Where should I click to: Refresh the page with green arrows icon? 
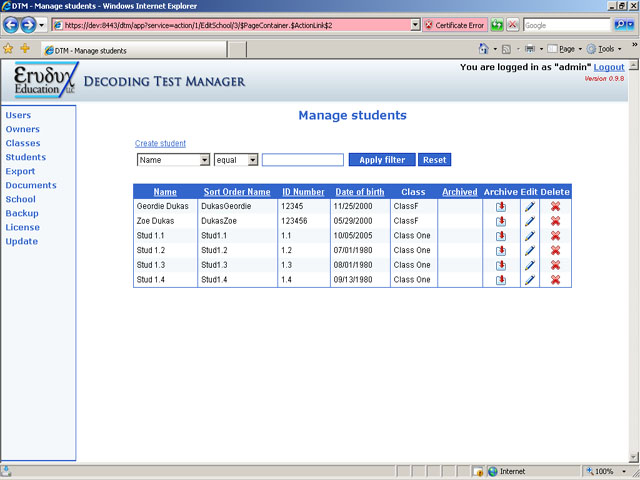[x=497, y=25]
